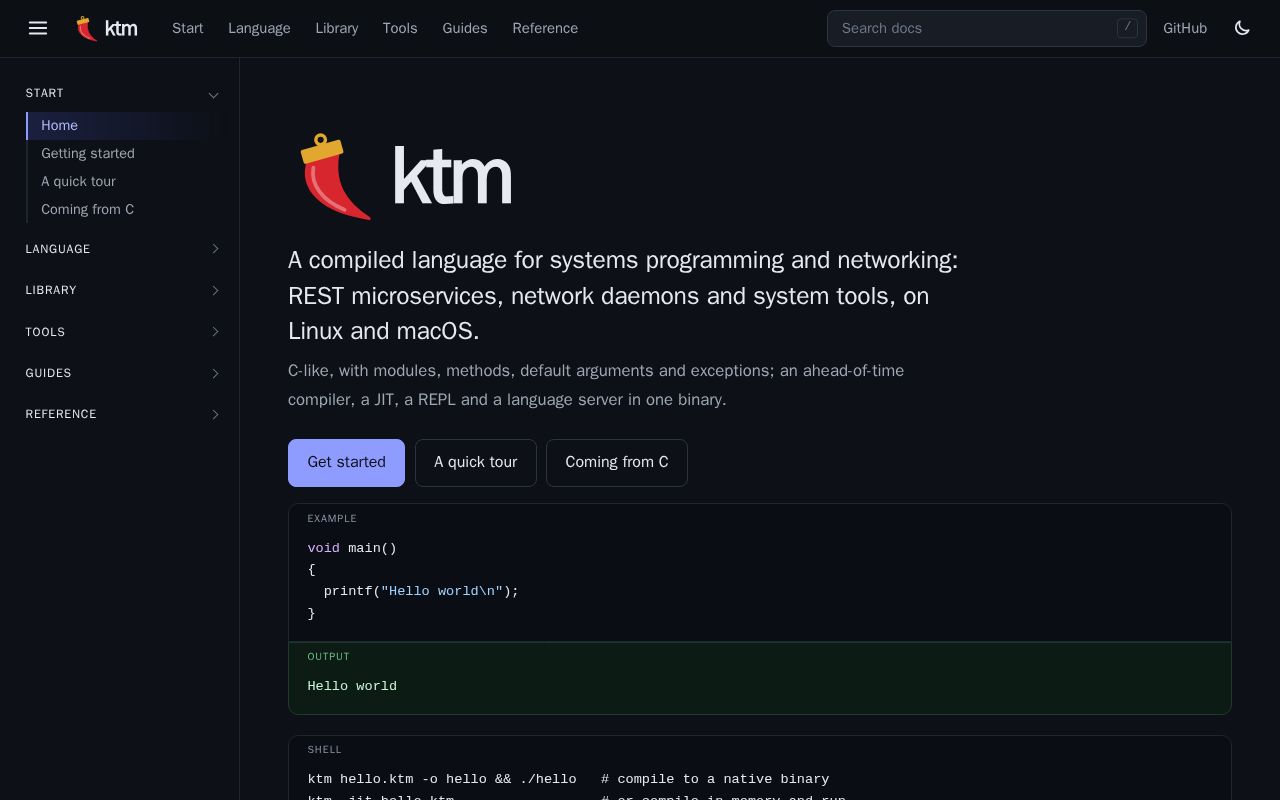Visit the GitHub link
1280x800 pixels.
(x=1185, y=28)
